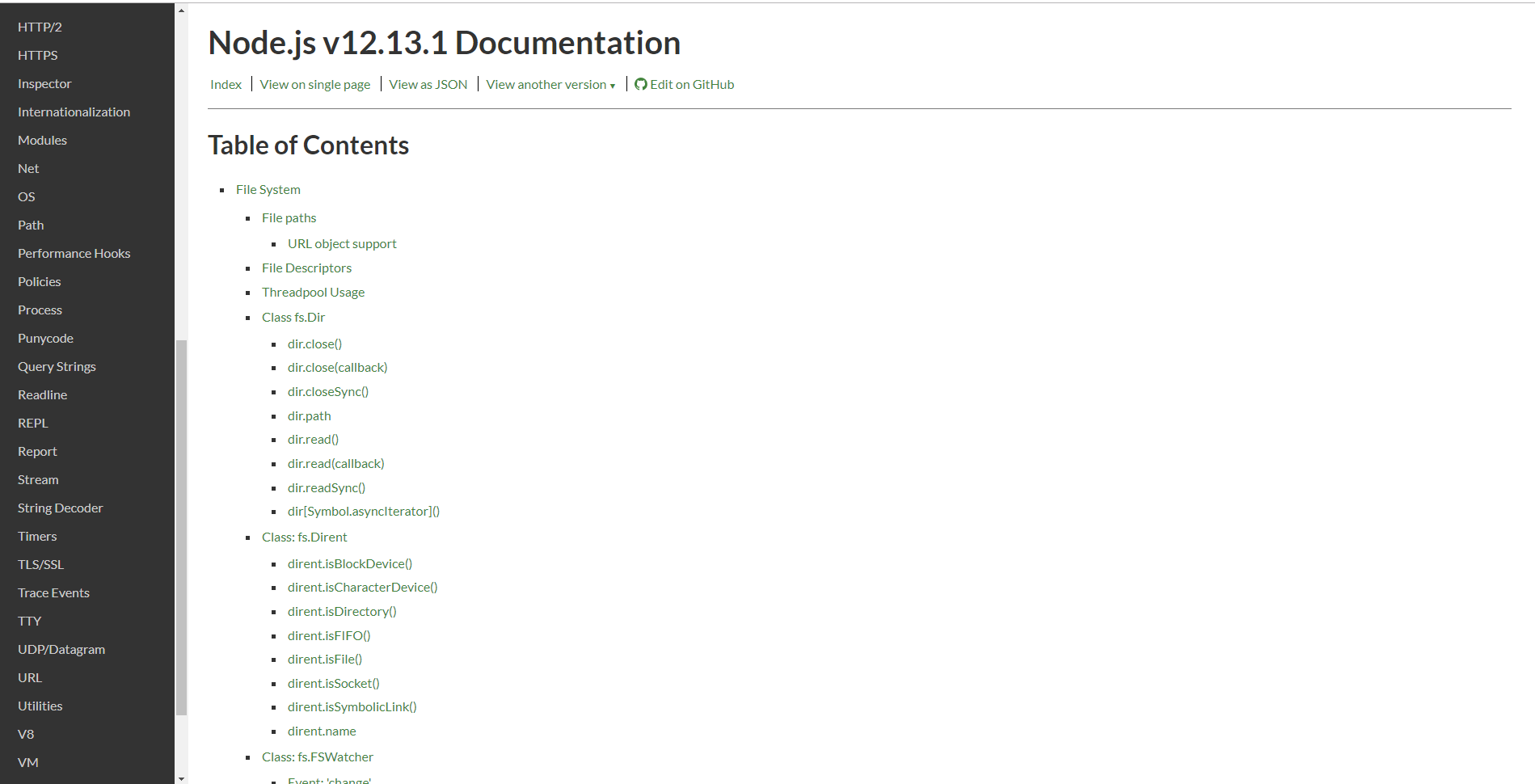Open the Threadpool Usage section link
Image resolution: width=1535 pixels, height=784 pixels.
pos(313,293)
